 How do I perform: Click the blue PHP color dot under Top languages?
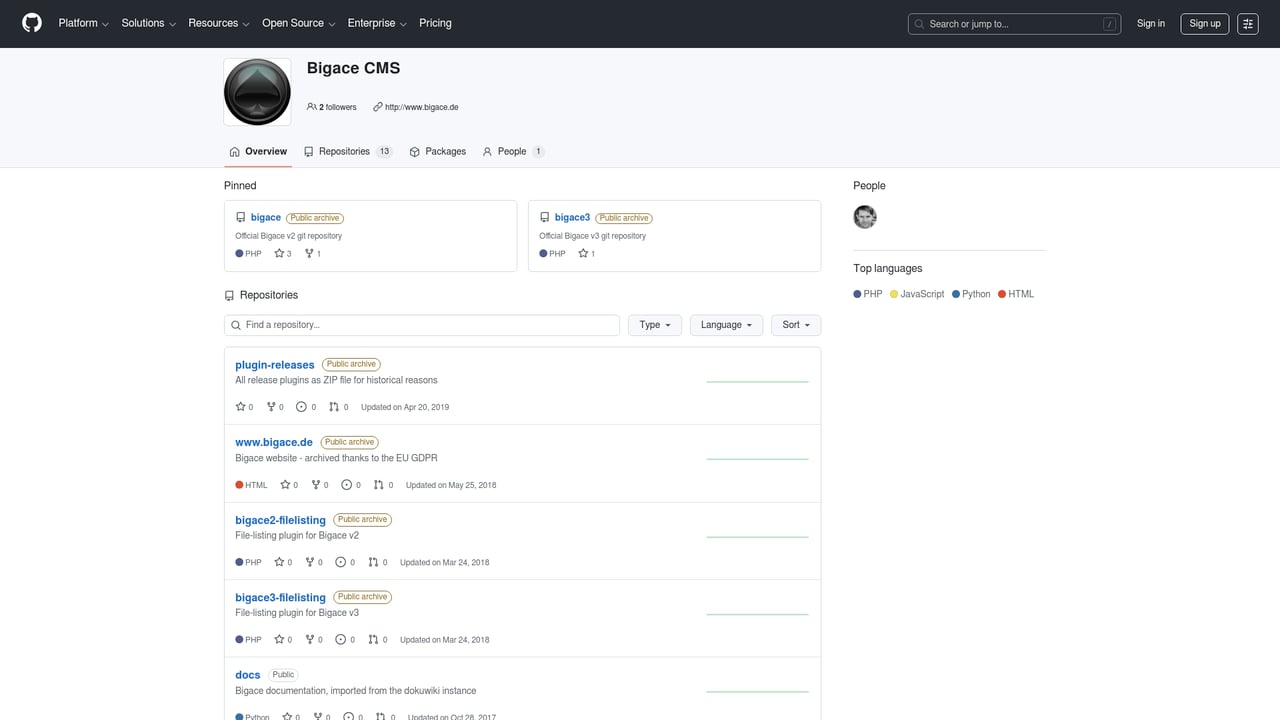coord(855,294)
